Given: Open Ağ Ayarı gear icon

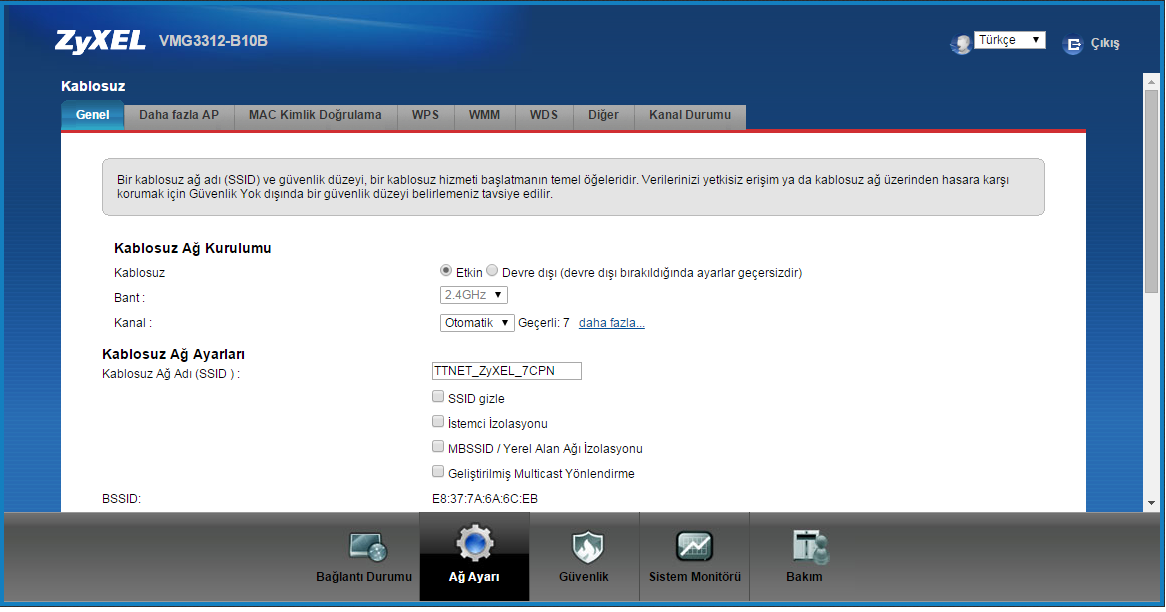Looking at the screenshot, I should tap(474, 544).
